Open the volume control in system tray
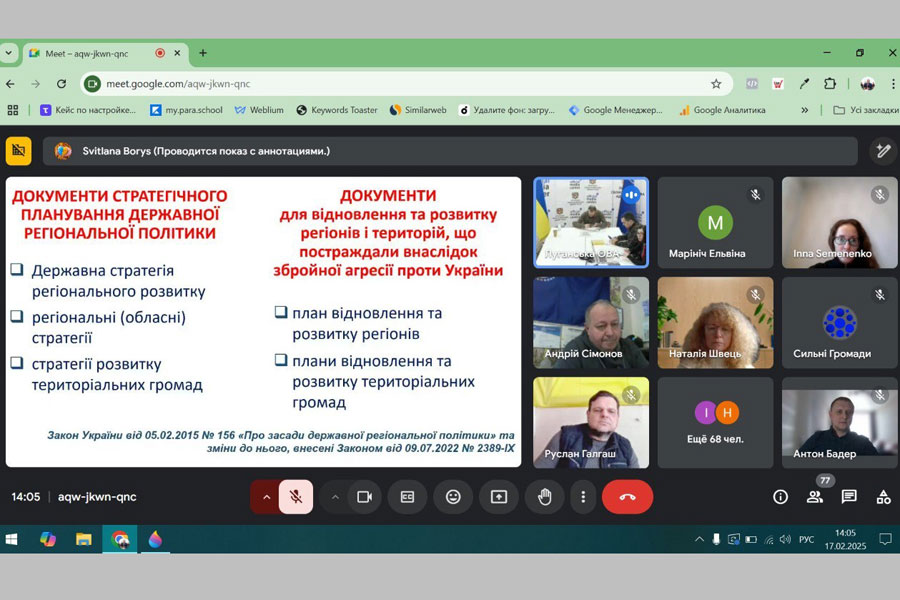Screen dimensions: 900x600 pyautogui.click(x=786, y=539)
